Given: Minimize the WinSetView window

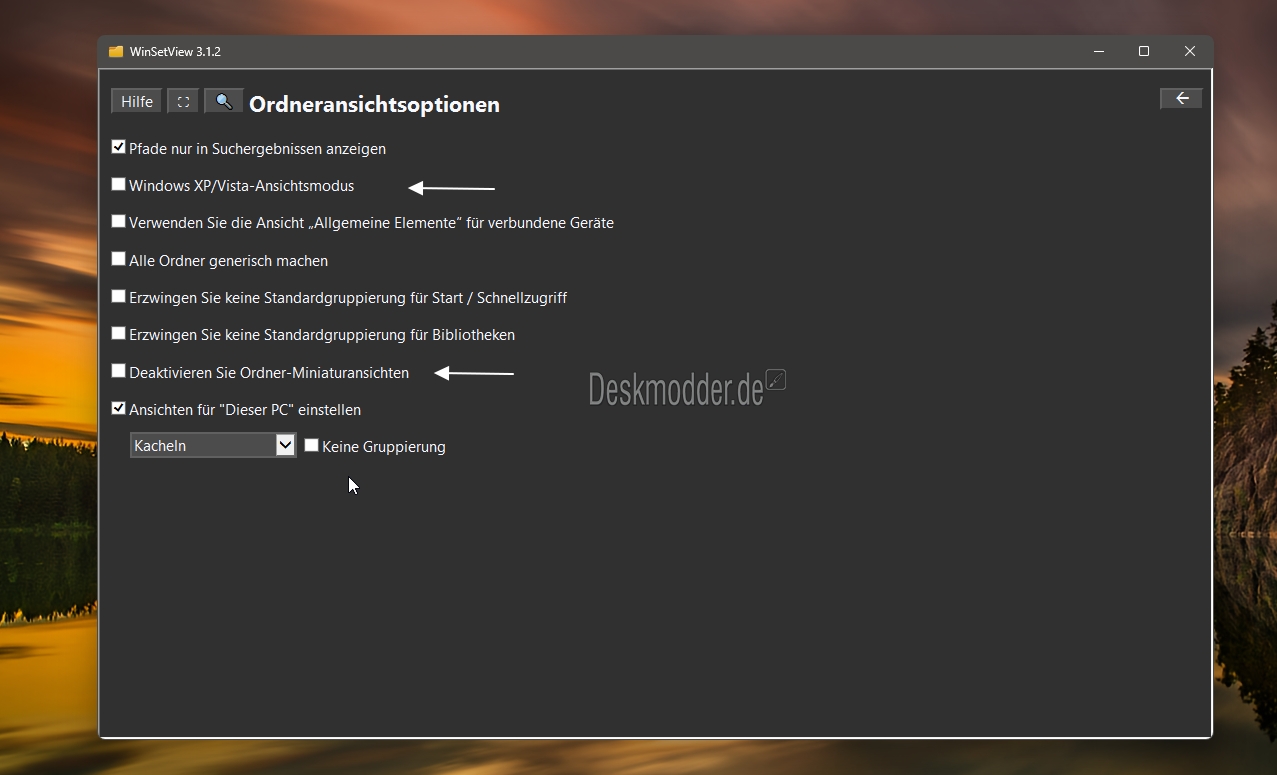Looking at the screenshot, I should pyautogui.click(x=1098, y=52).
